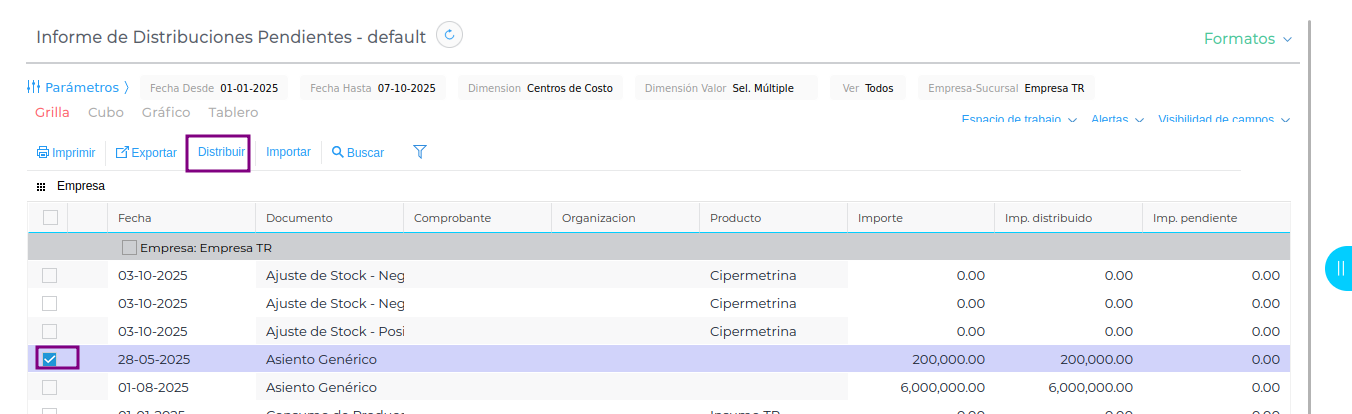Expand the Espacio de trabajo menu
Viewport: 1352px width, 414px height.
pos(1018,120)
